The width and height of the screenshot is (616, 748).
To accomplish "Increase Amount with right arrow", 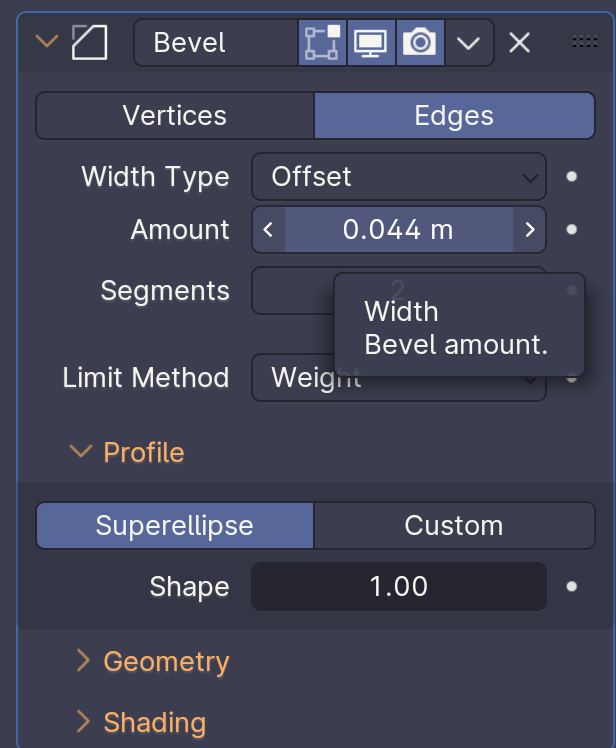I will [x=530, y=230].
